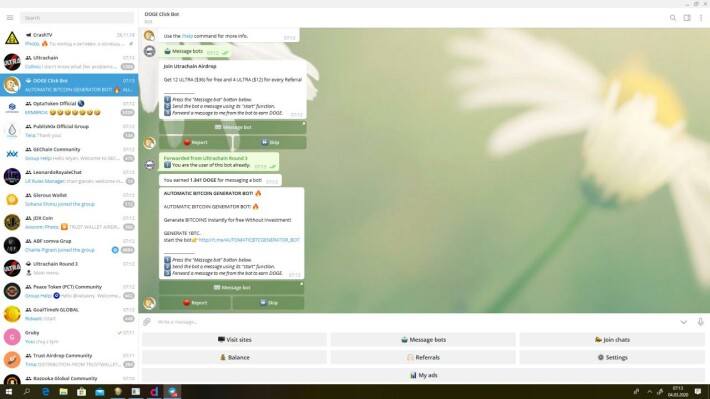Open the AUTOMATICBTCGENERATOR_BOT link
The image size is (710, 399).
249,240
